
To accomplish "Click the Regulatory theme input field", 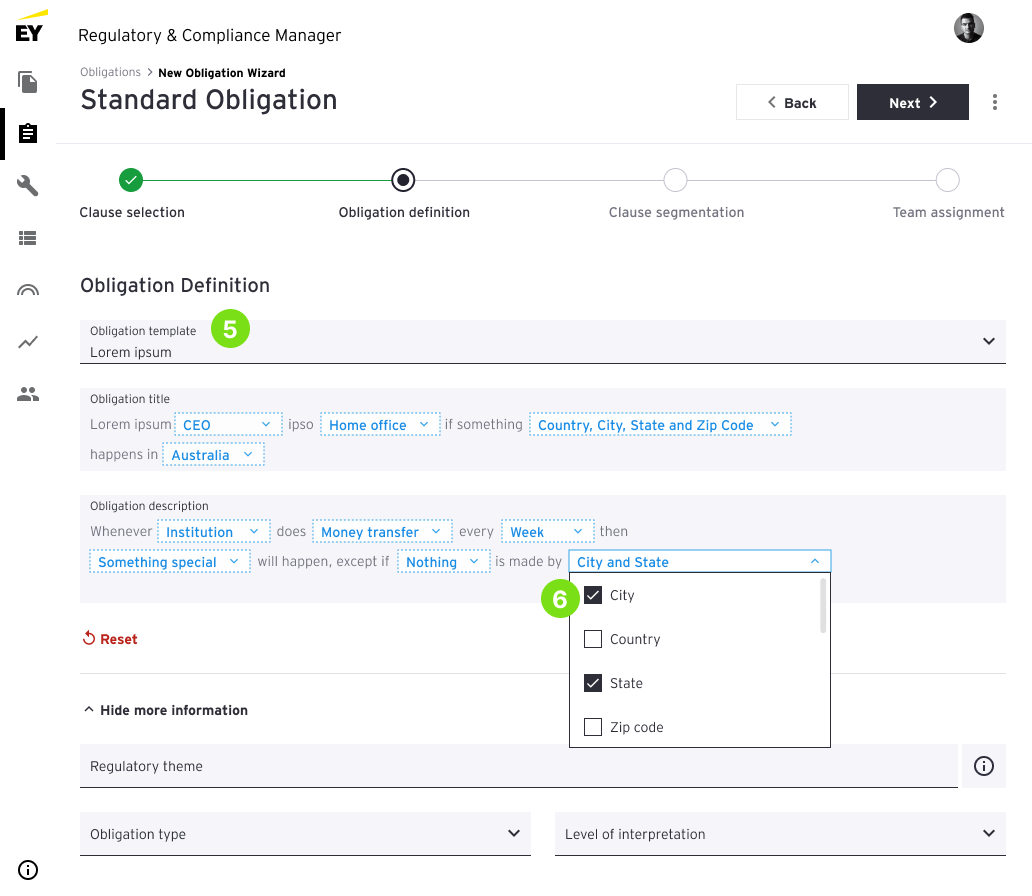I will 518,766.
